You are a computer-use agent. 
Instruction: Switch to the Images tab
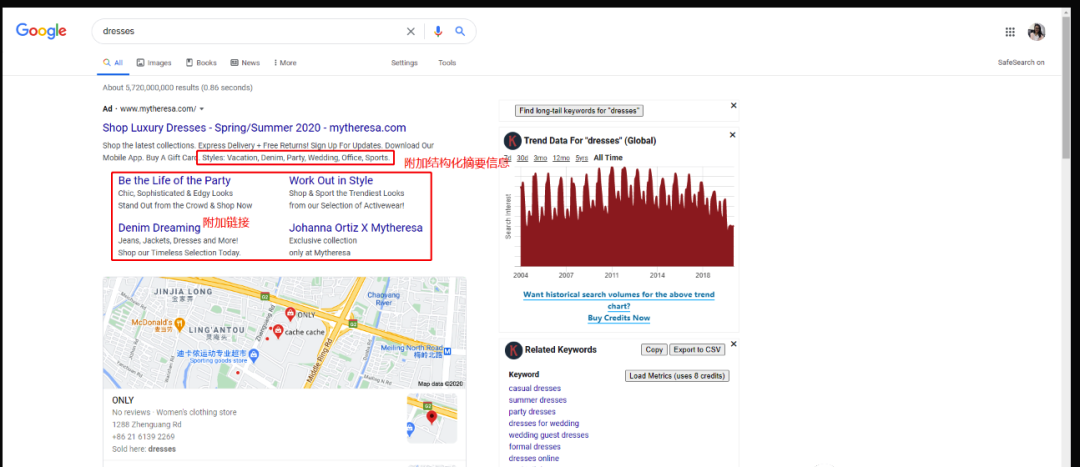pyautogui.click(x=154, y=63)
